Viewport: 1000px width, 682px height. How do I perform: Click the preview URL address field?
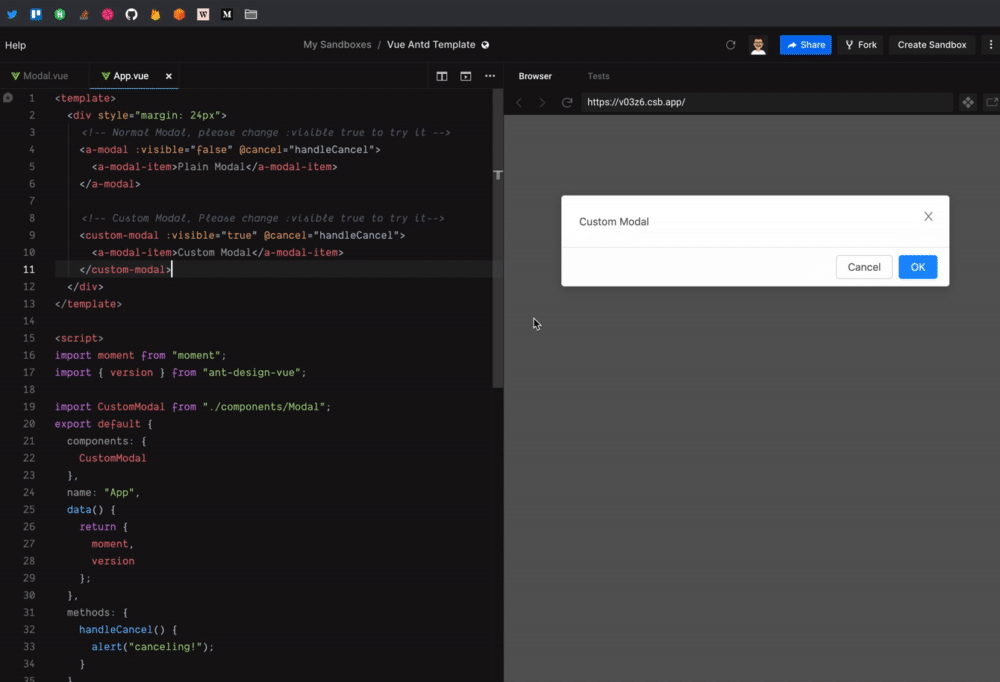765,102
